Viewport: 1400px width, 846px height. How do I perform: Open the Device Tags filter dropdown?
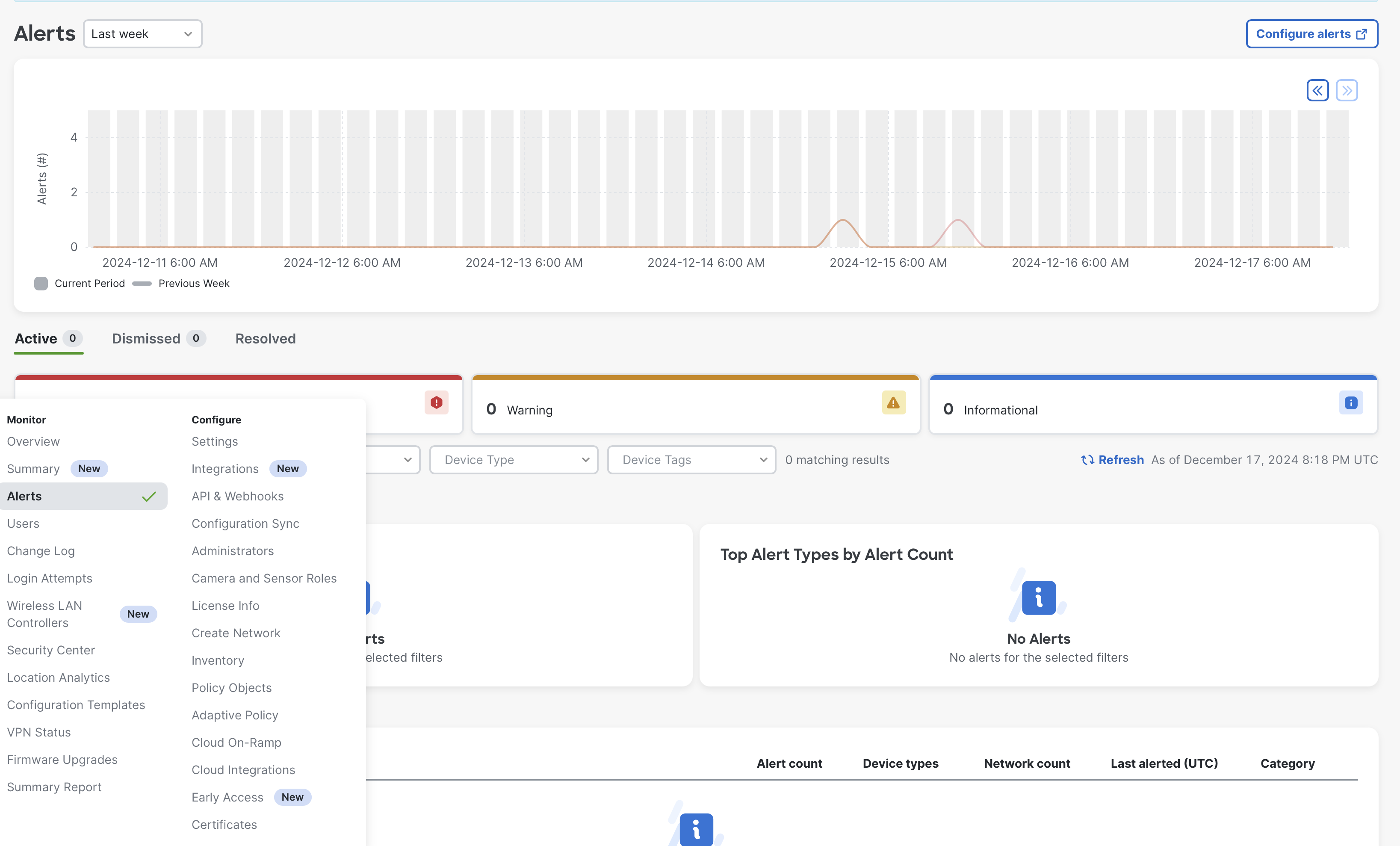[691, 460]
